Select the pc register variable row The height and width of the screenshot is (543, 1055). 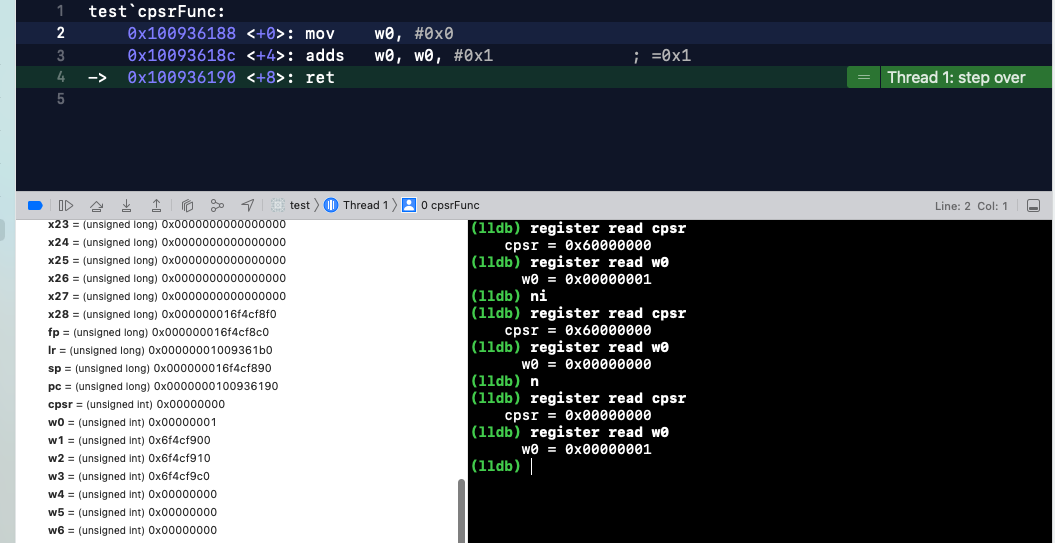pyautogui.click(x=163, y=386)
